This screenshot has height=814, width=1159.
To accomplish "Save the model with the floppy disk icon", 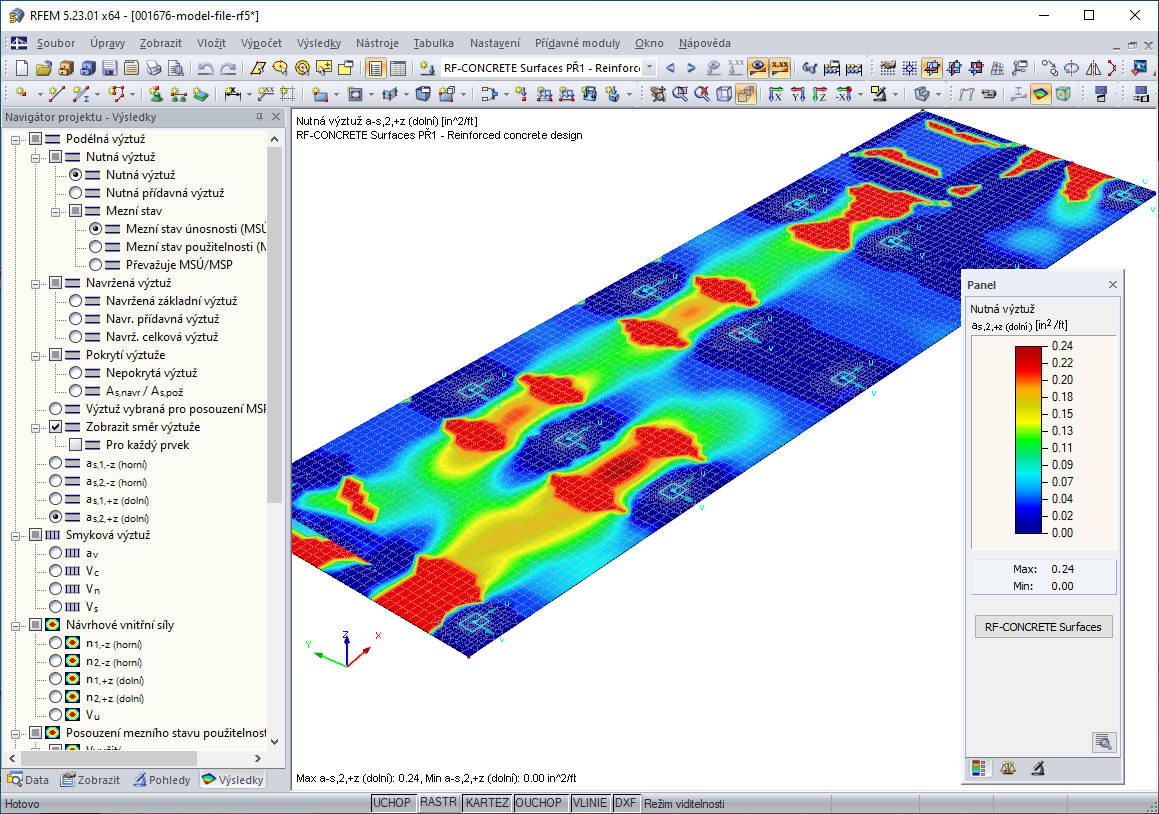I will pos(109,69).
